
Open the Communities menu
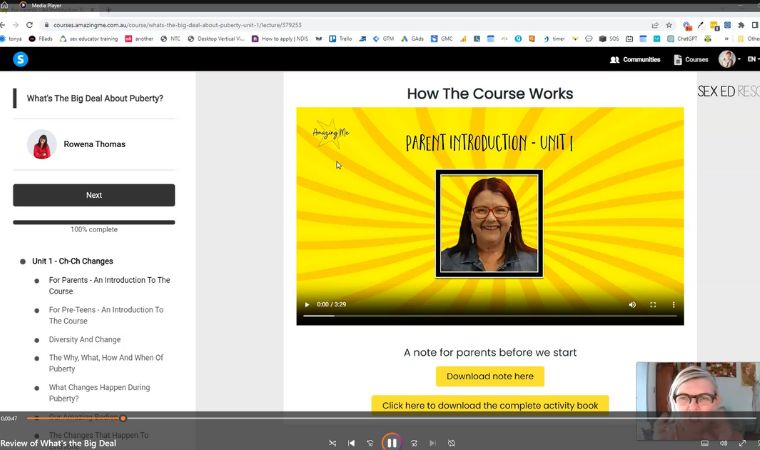(635, 60)
